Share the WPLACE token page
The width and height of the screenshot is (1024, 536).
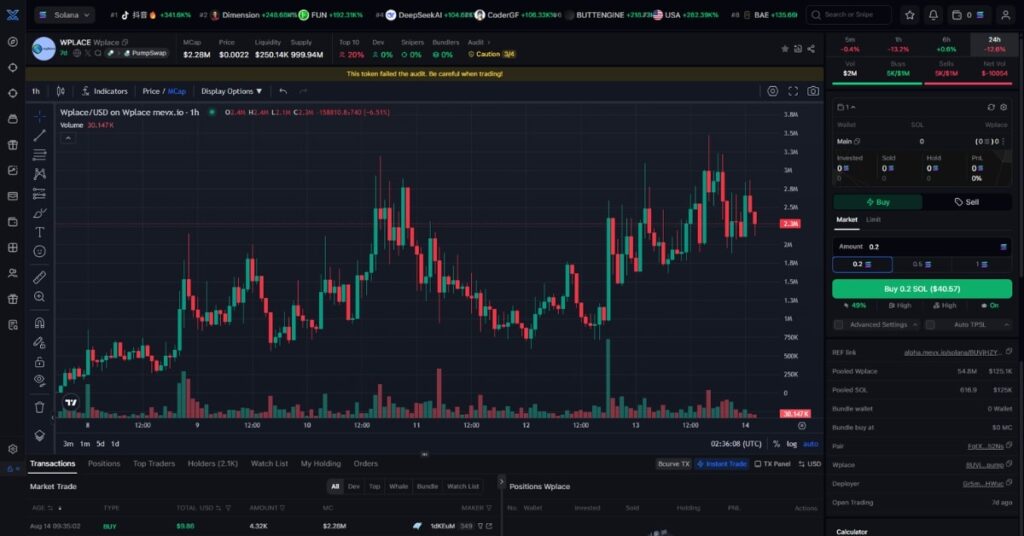[x=811, y=49]
